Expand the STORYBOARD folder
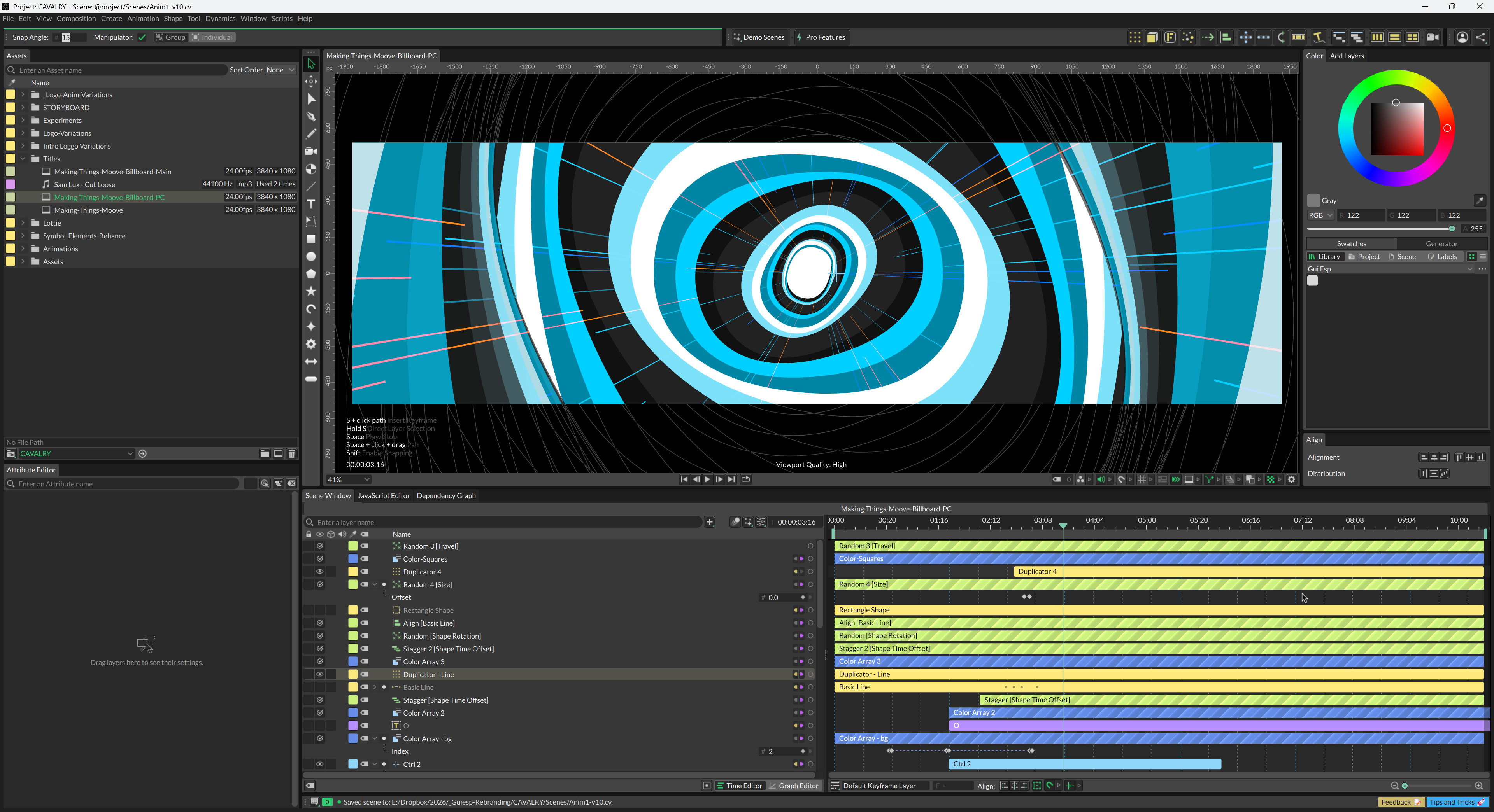Screen dimensions: 1494x812 pyautogui.click(x=23, y=107)
